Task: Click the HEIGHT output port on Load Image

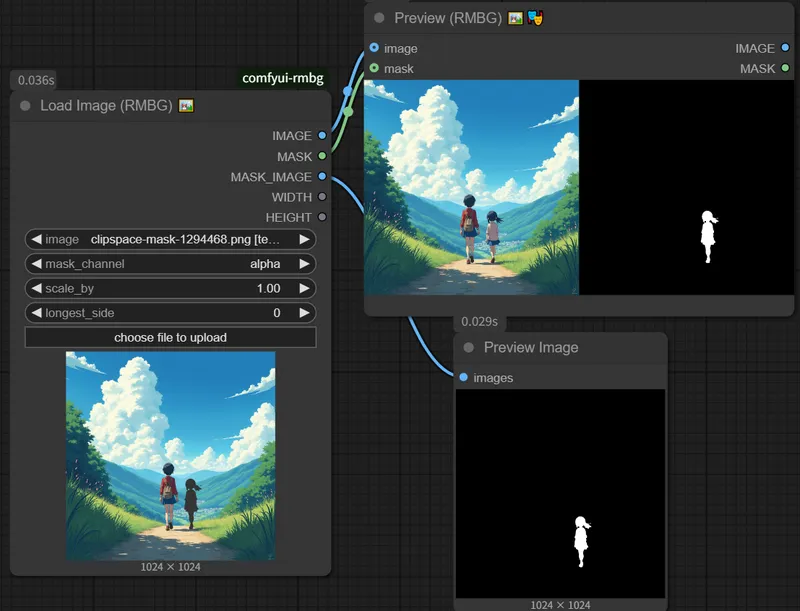Action: 322,217
